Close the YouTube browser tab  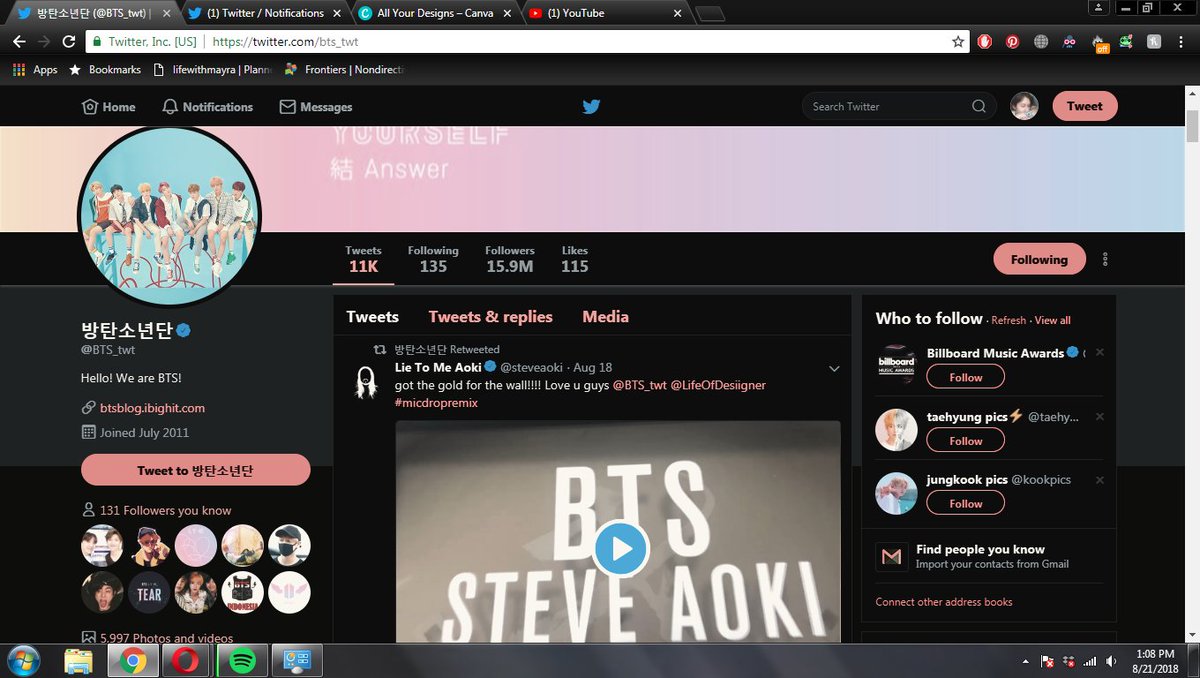pyautogui.click(x=678, y=13)
